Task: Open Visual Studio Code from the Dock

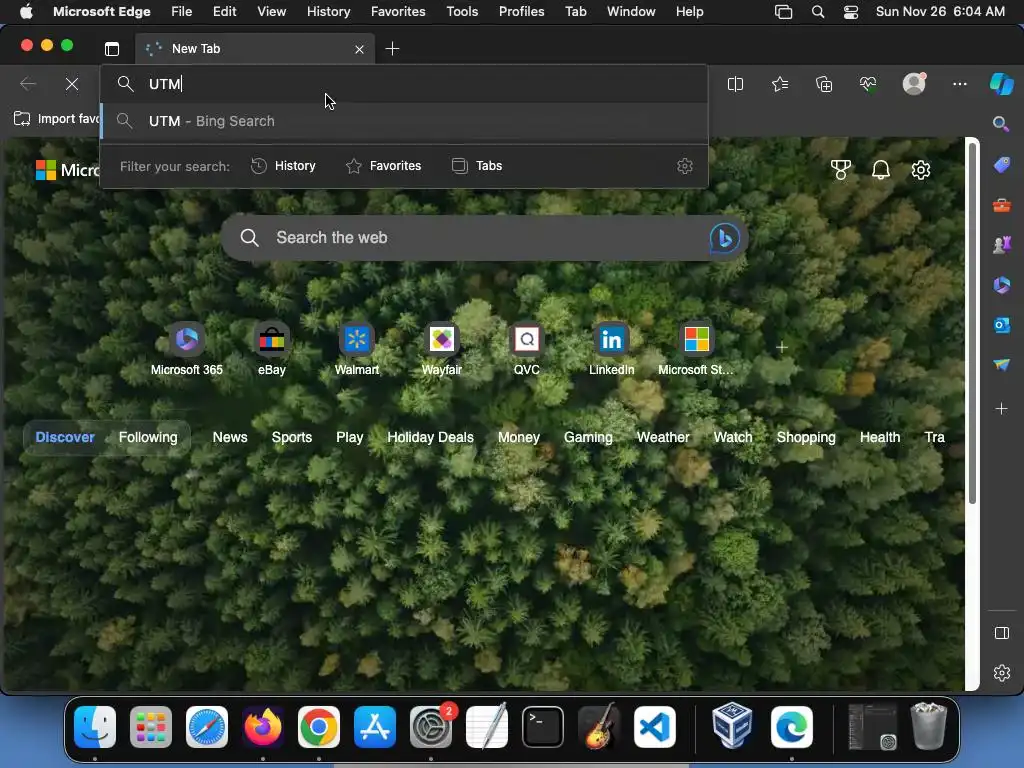Action: [655, 727]
